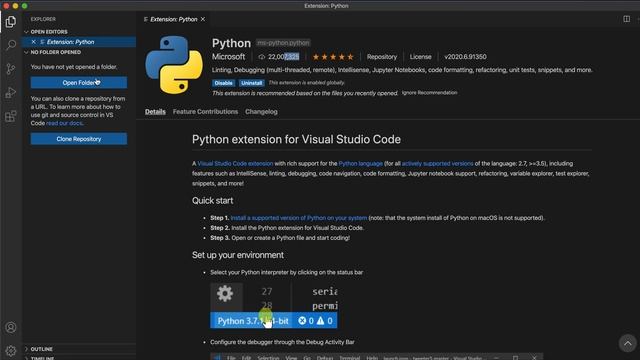Split the editor to the right
The height and width of the screenshot is (360, 640).
pyautogui.click(x=627, y=19)
